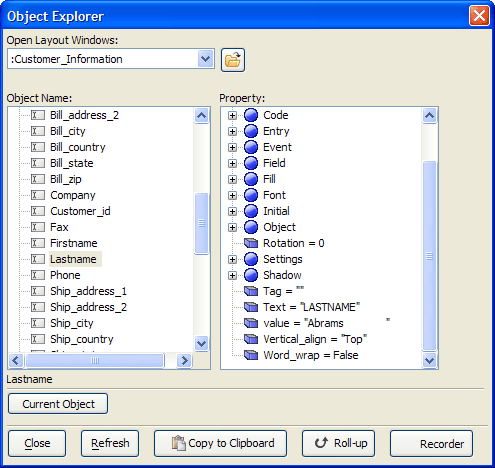The image size is (495, 468).
Task: Click the Current Object button
Action: 58,404
